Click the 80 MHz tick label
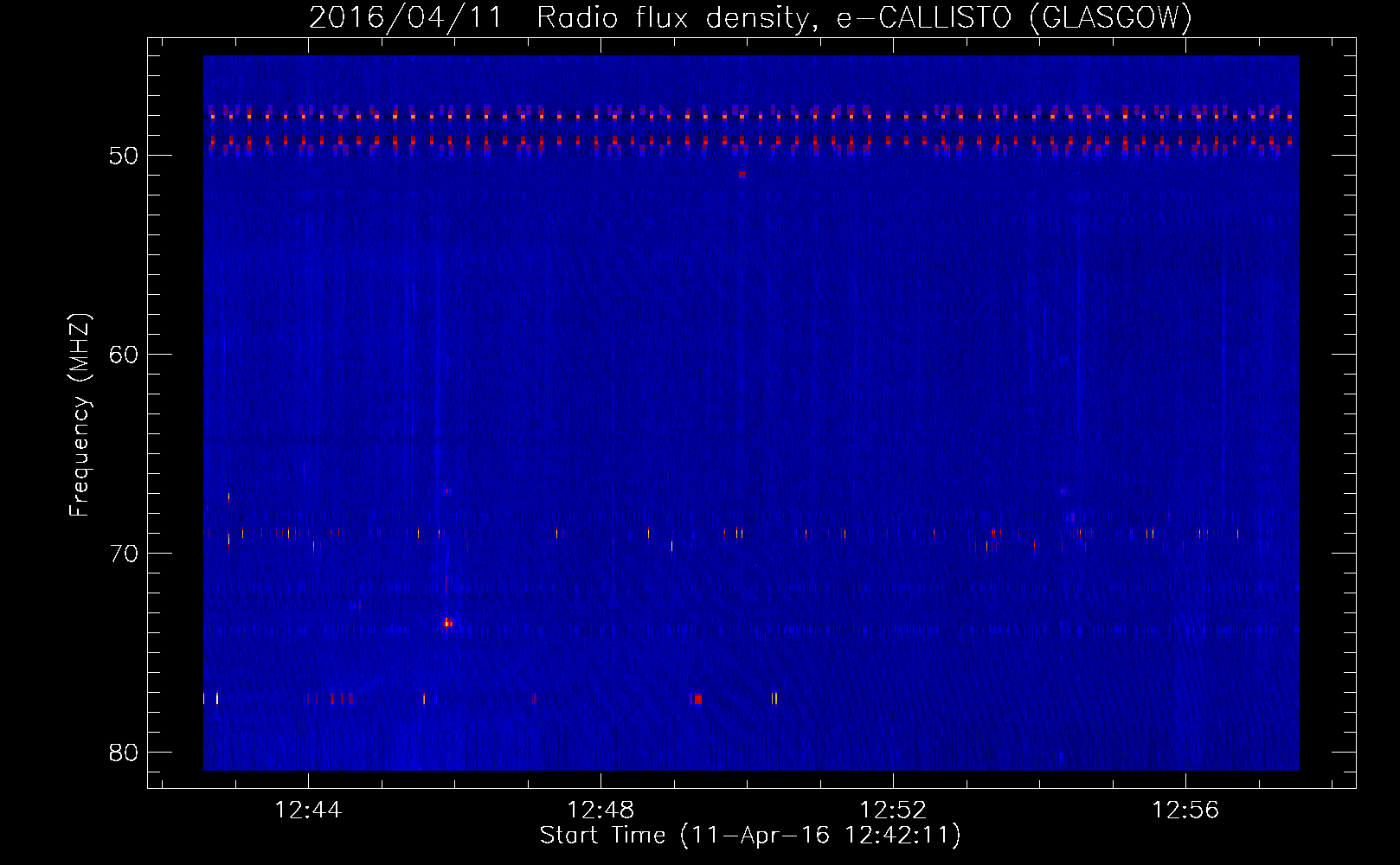1400x865 pixels. pyautogui.click(x=124, y=753)
